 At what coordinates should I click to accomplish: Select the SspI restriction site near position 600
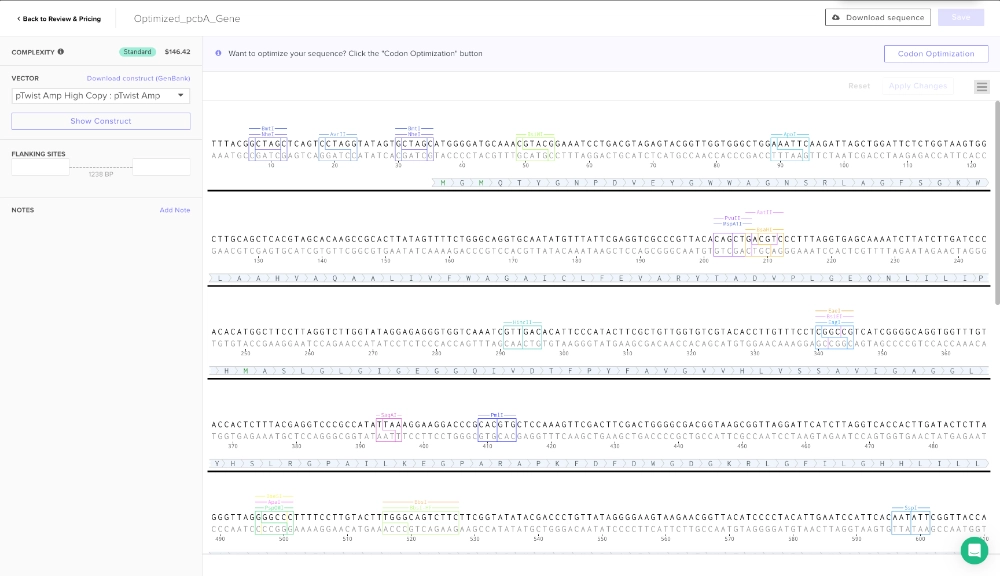[911, 508]
